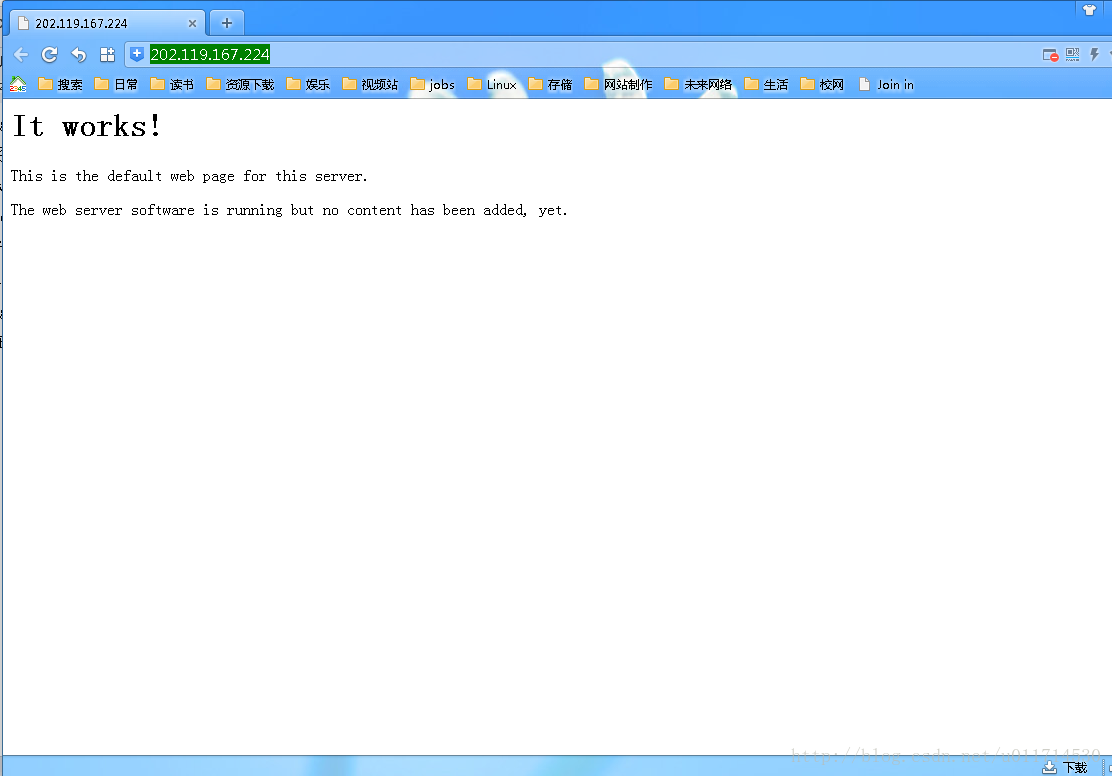This screenshot has height=776, width=1112.
Task: Click the blue shield site-security icon
Action: [x=137, y=54]
